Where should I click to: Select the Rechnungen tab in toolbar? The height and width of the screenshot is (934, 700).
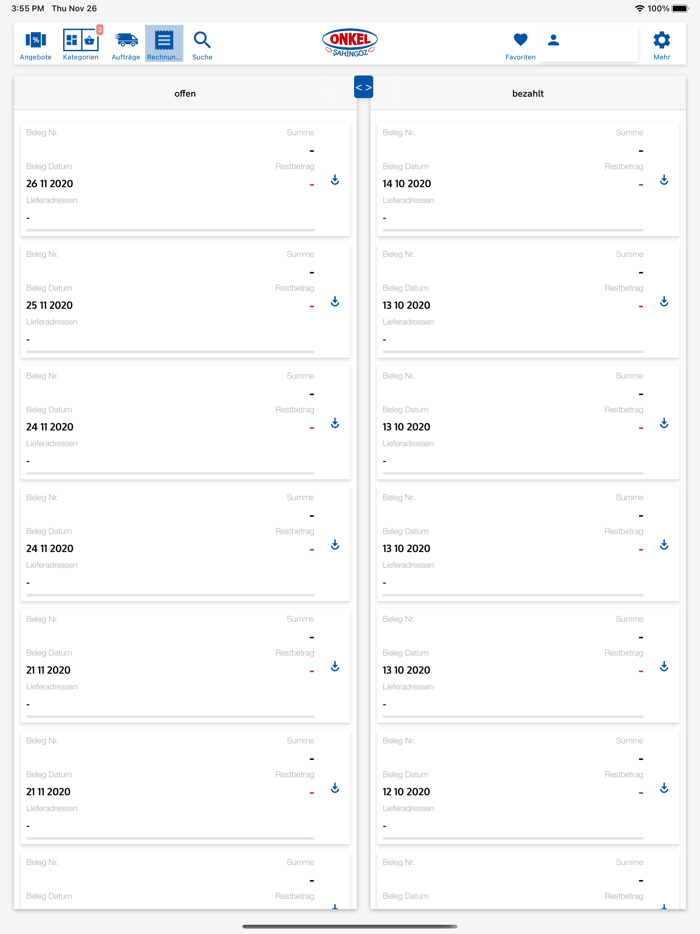[x=164, y=44]
